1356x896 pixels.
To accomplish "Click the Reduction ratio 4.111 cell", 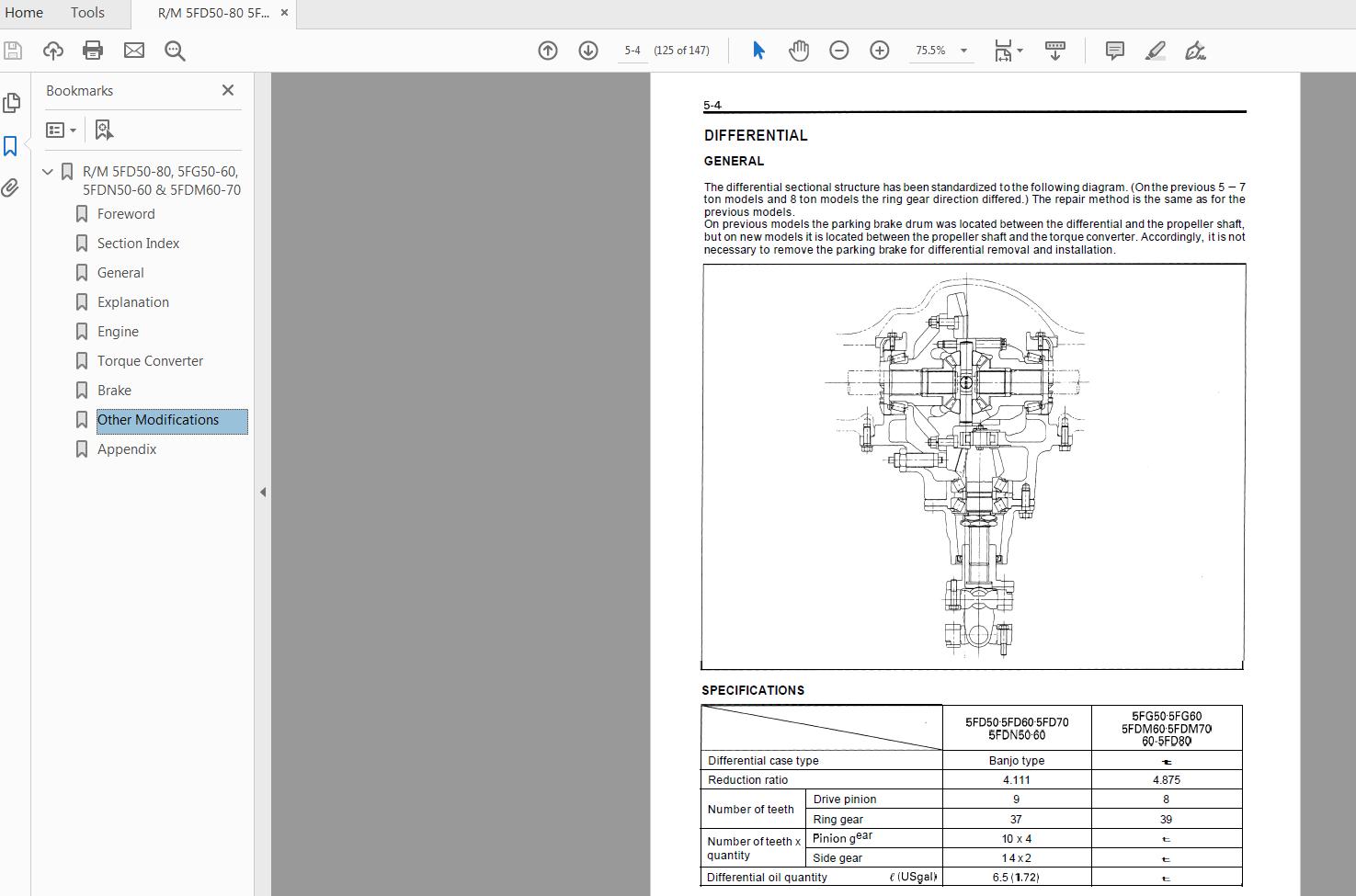I will (x=1017, y=780).
